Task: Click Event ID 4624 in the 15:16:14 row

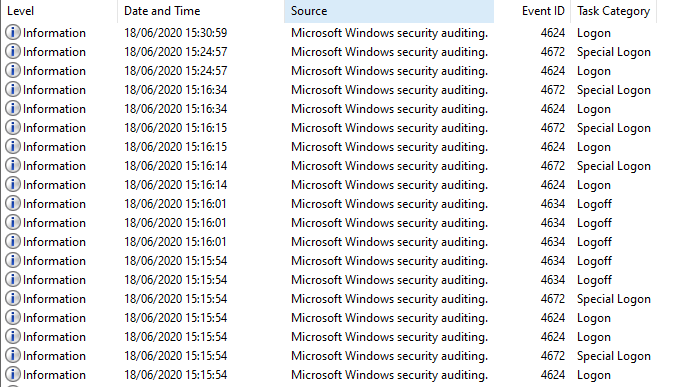Action: pyautogui.click(x=553, y=185)
